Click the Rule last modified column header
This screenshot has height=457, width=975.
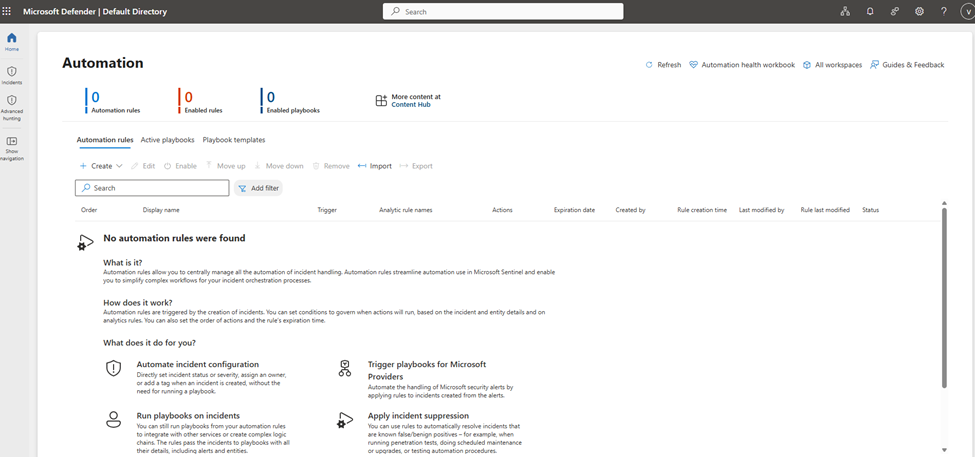pos(825,210)
